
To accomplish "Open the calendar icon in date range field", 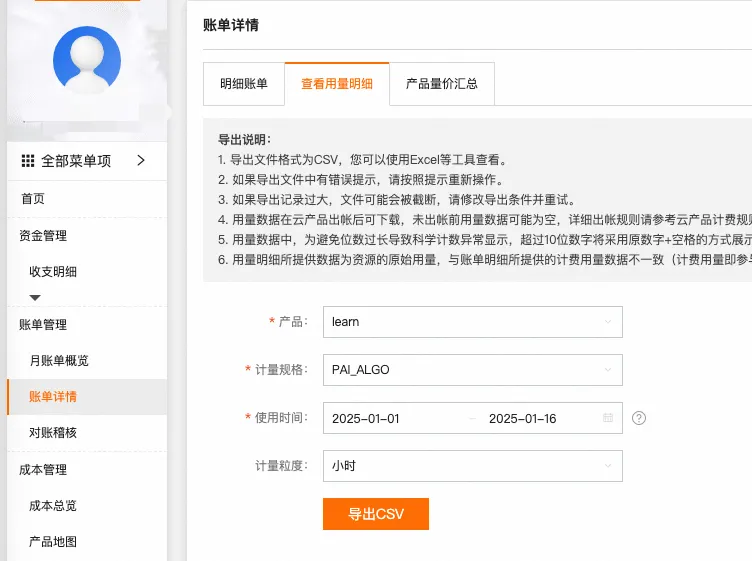I will [608, 418].
